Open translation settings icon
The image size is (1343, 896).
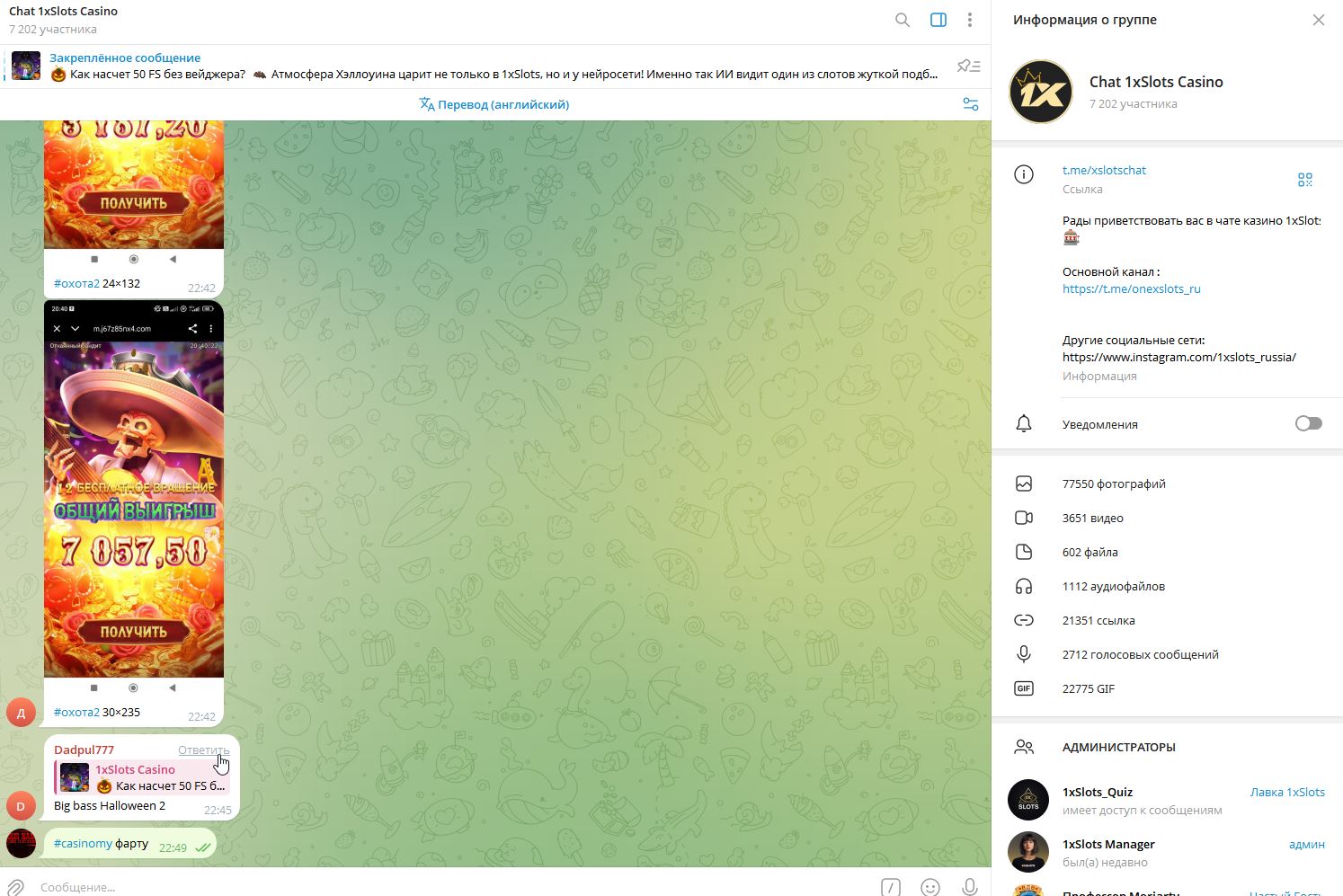point(971,104)
